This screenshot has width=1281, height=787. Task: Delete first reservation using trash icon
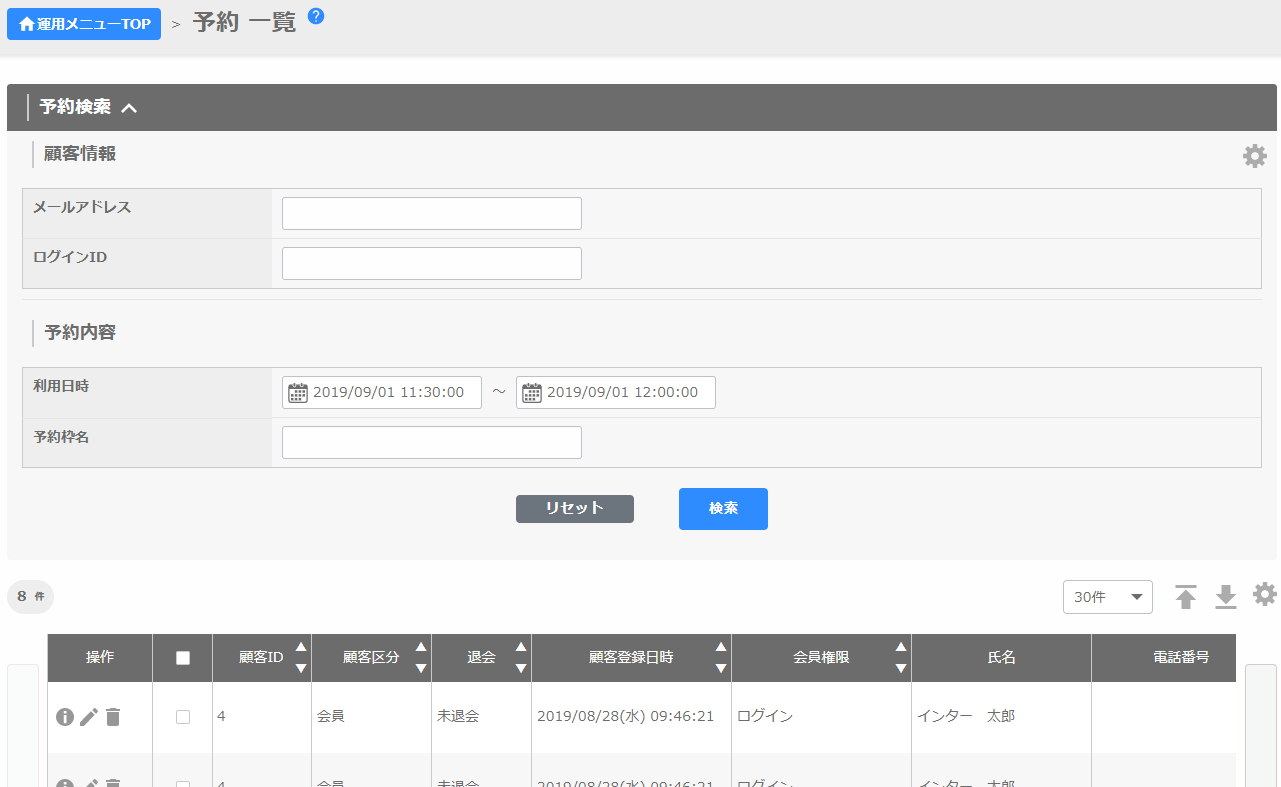point(113,717)
